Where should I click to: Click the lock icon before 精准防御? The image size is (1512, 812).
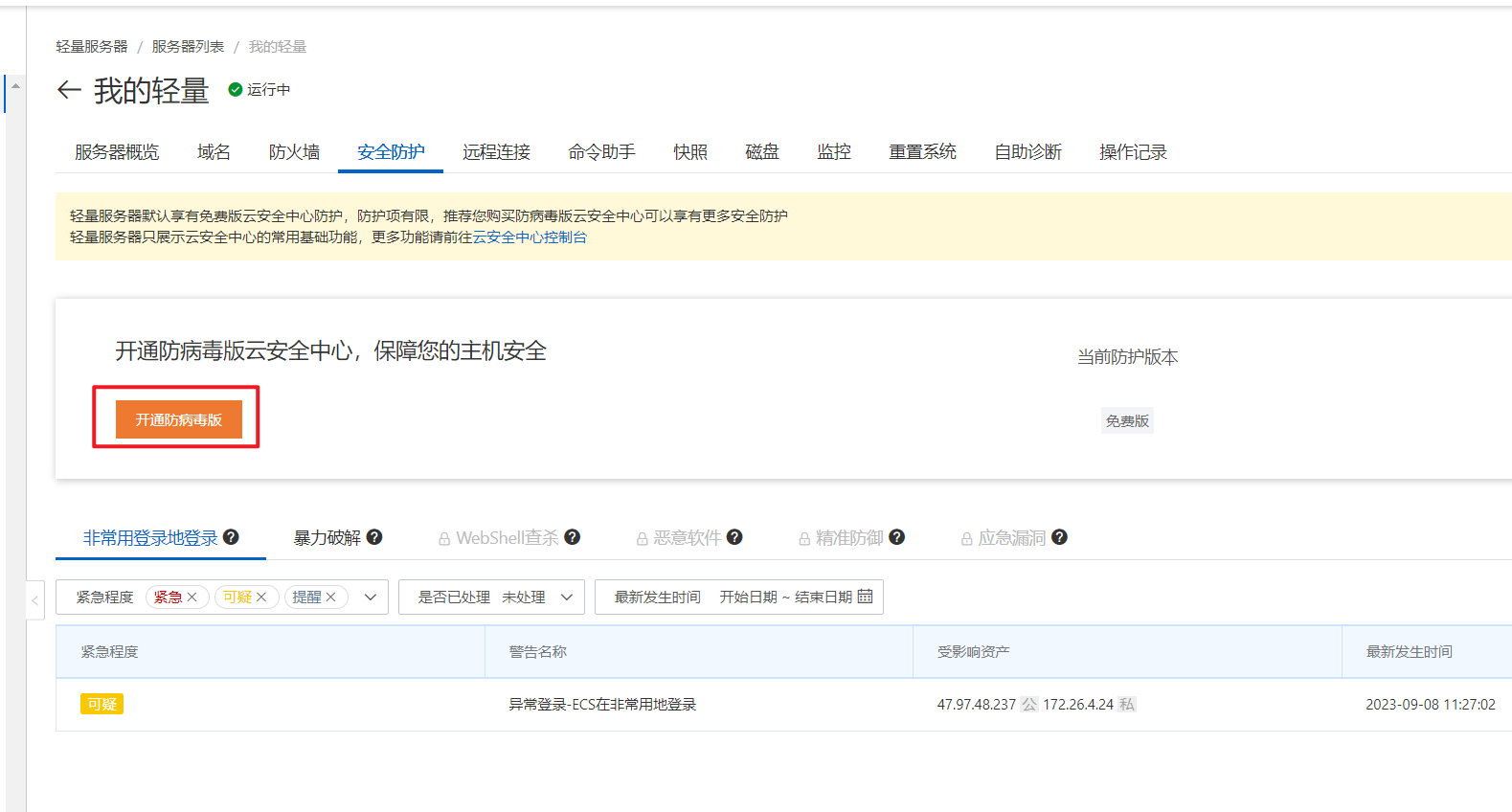pyautogui.click(x=804, y=539)
